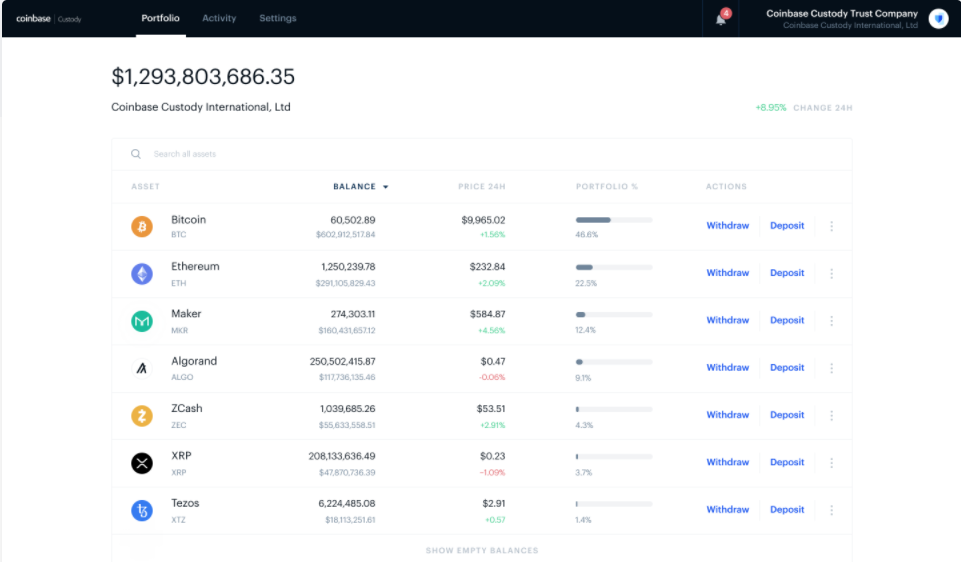Click the Coinbase Custody logo
Viewport: 961px width, 562px height.
coord(48,19)
